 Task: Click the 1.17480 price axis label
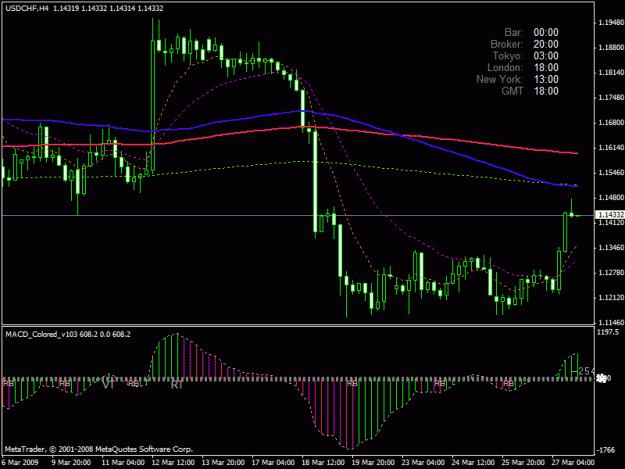tap(611, 98)
